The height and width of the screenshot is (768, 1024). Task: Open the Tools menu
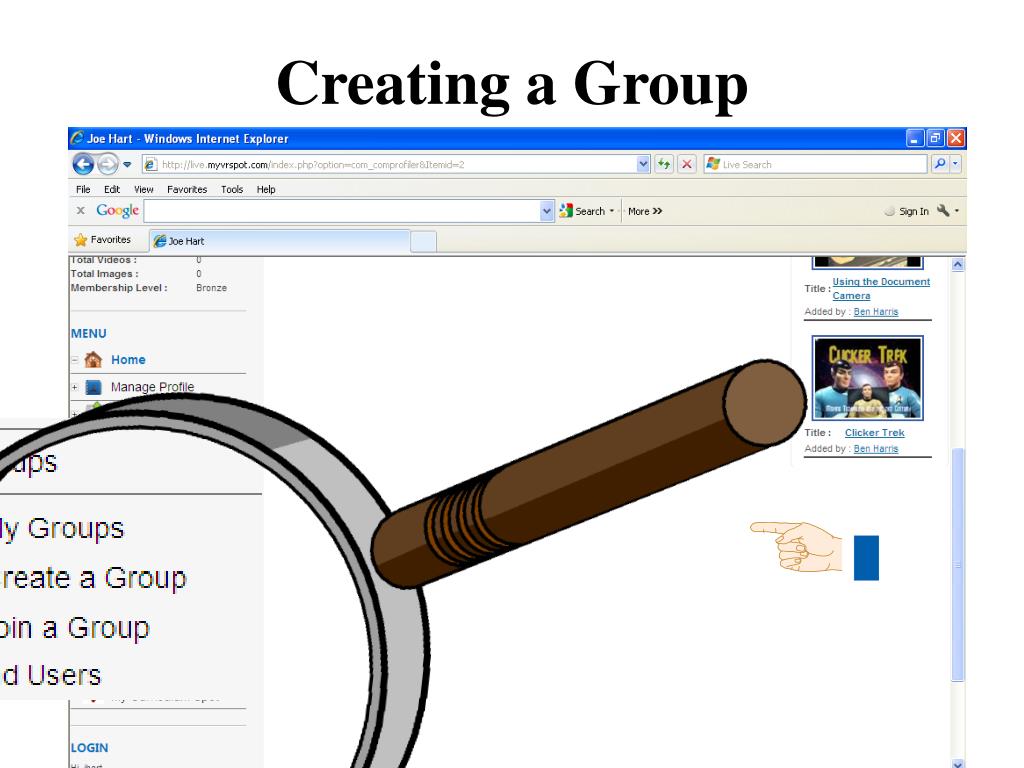tap(232, 189)
